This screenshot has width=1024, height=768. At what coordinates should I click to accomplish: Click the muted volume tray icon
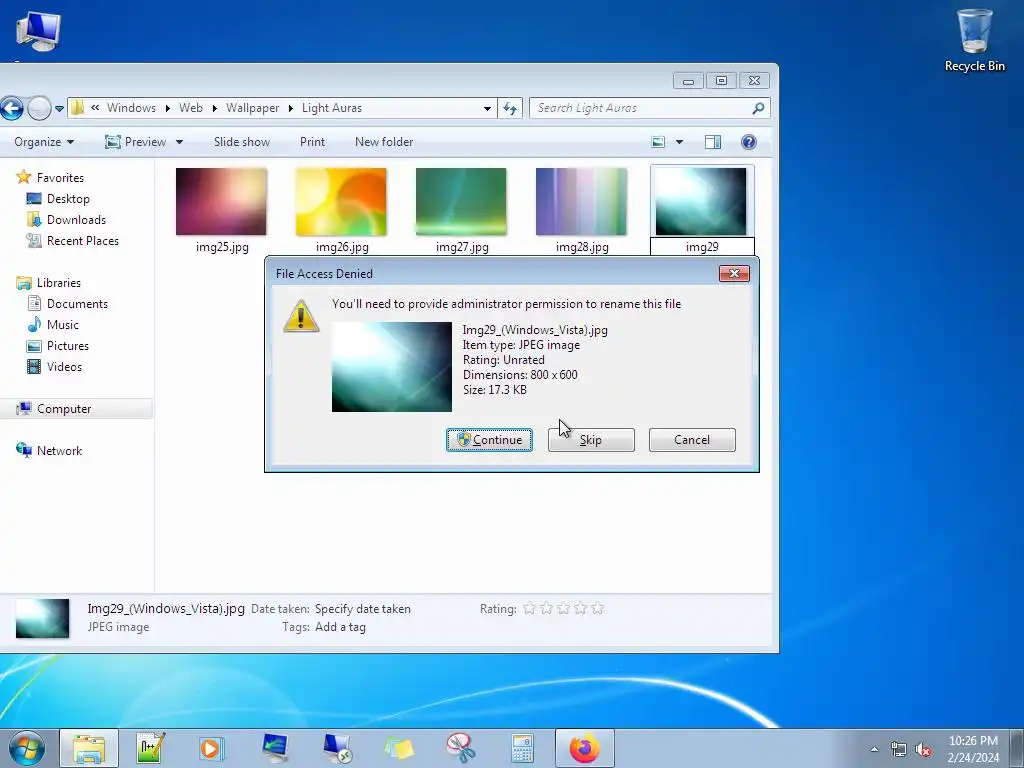click(923, 750)
